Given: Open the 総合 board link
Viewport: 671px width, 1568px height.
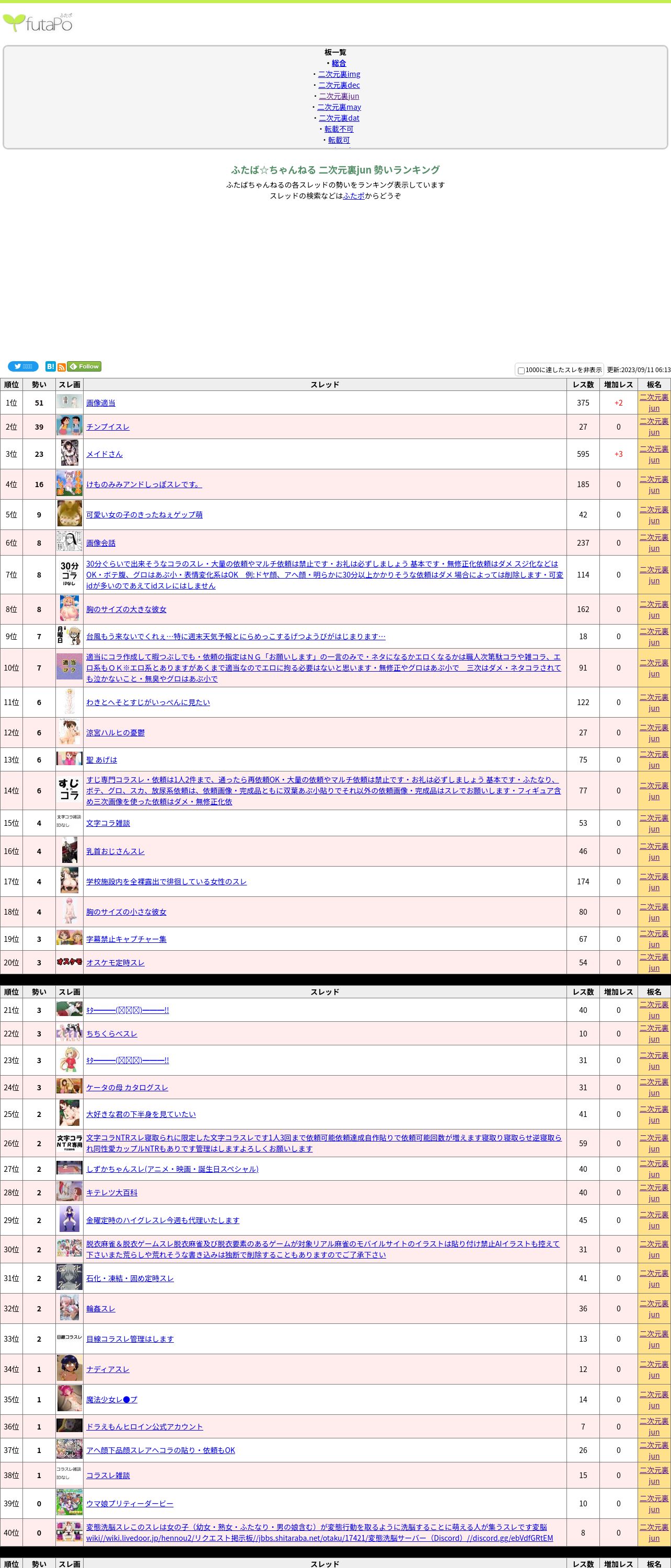Looking at the screenshot, I should 339,63.
